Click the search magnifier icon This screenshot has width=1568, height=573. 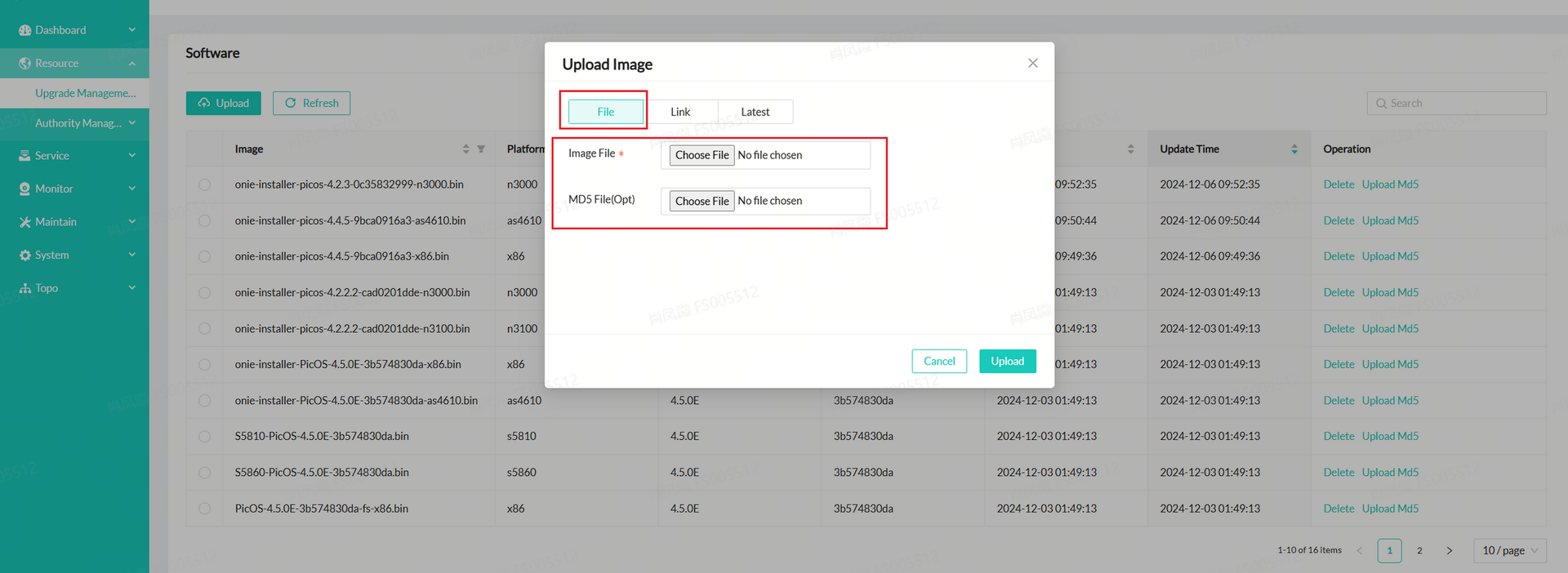(1381, 104)
